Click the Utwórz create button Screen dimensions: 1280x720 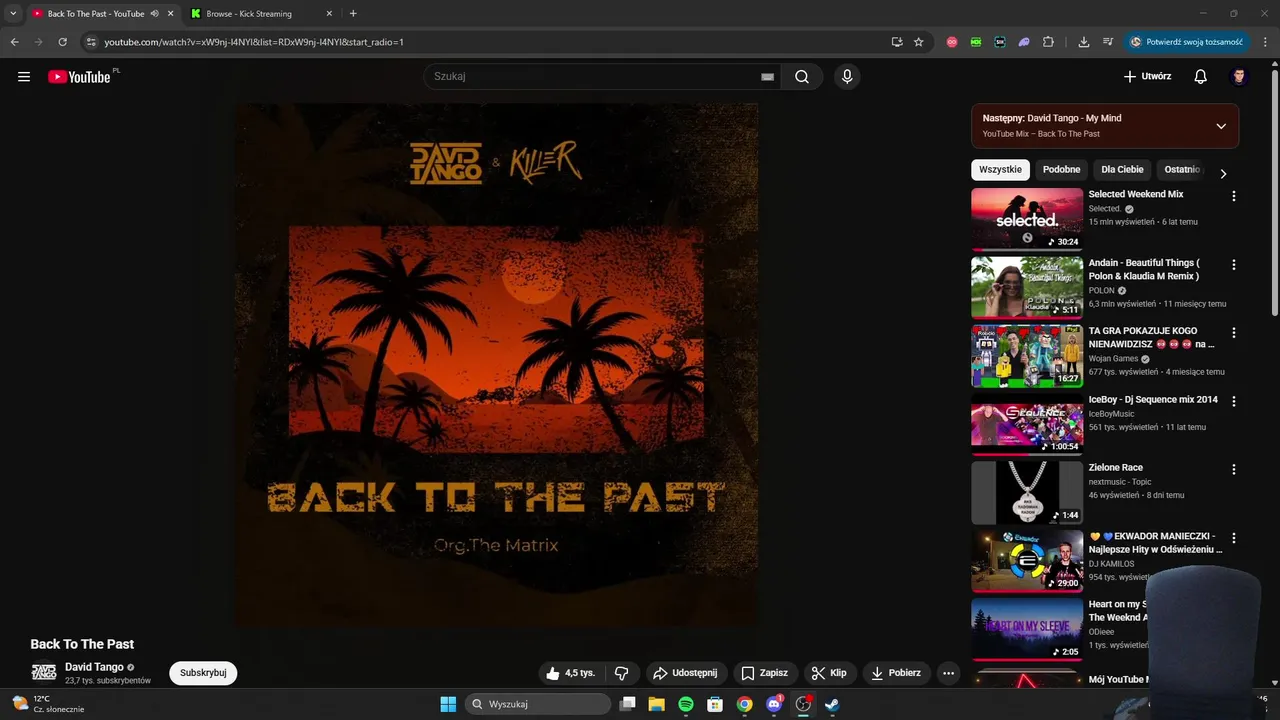coord(1147,77)
